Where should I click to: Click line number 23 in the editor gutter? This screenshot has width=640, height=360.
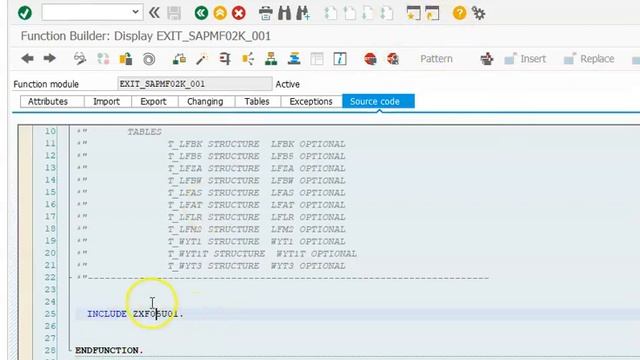(50, 289)
